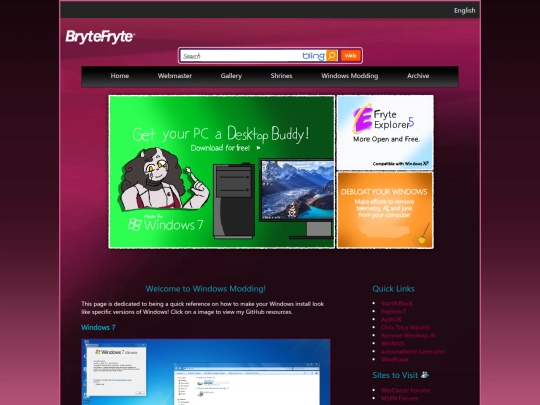The image size is (540, 405).
Task: Click the broom icon on debloat banner
Action: (x=422, y=234)
